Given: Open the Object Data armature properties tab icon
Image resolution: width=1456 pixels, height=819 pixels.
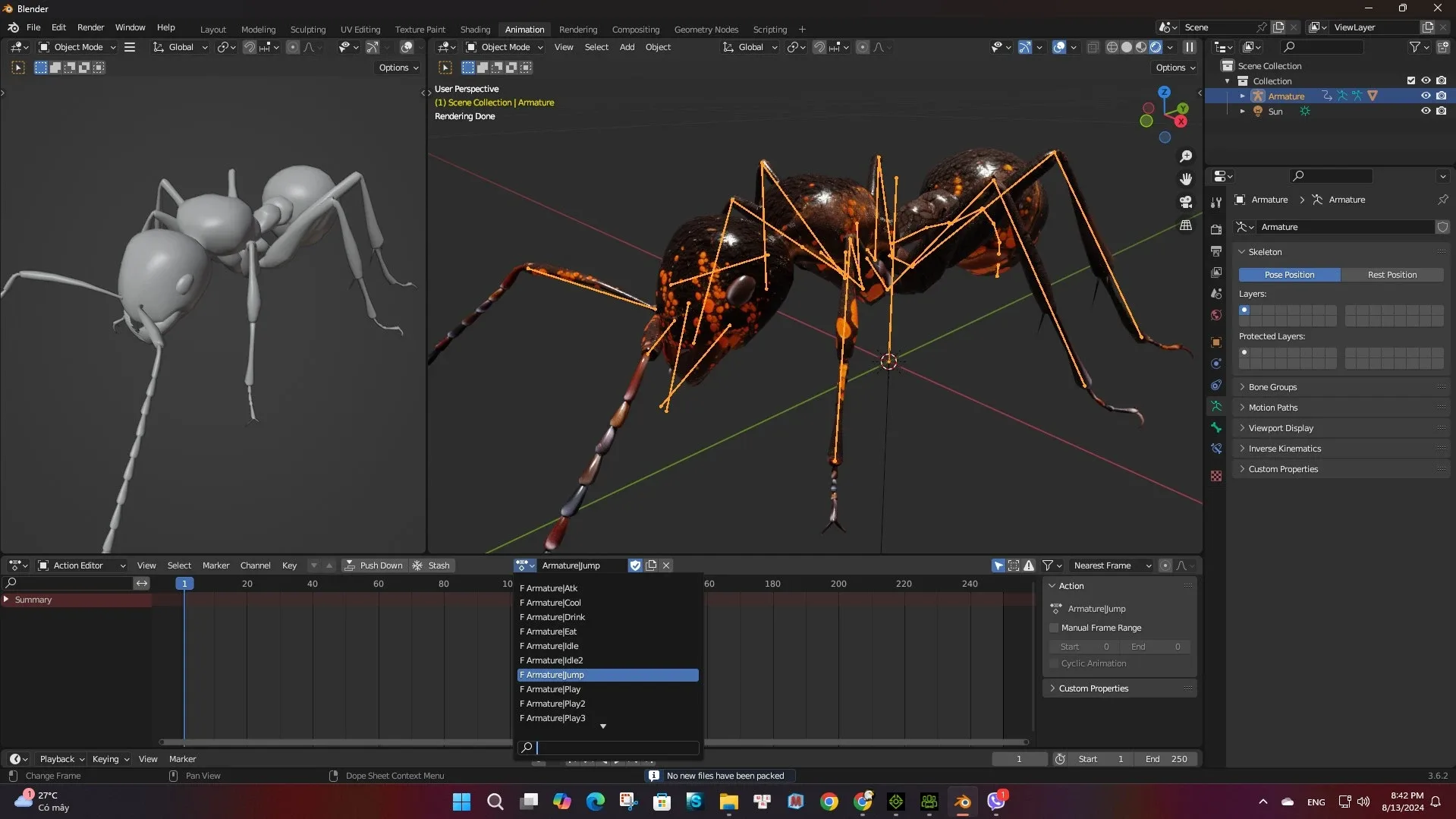Looking at the screenshot, I should [1216, 406].
